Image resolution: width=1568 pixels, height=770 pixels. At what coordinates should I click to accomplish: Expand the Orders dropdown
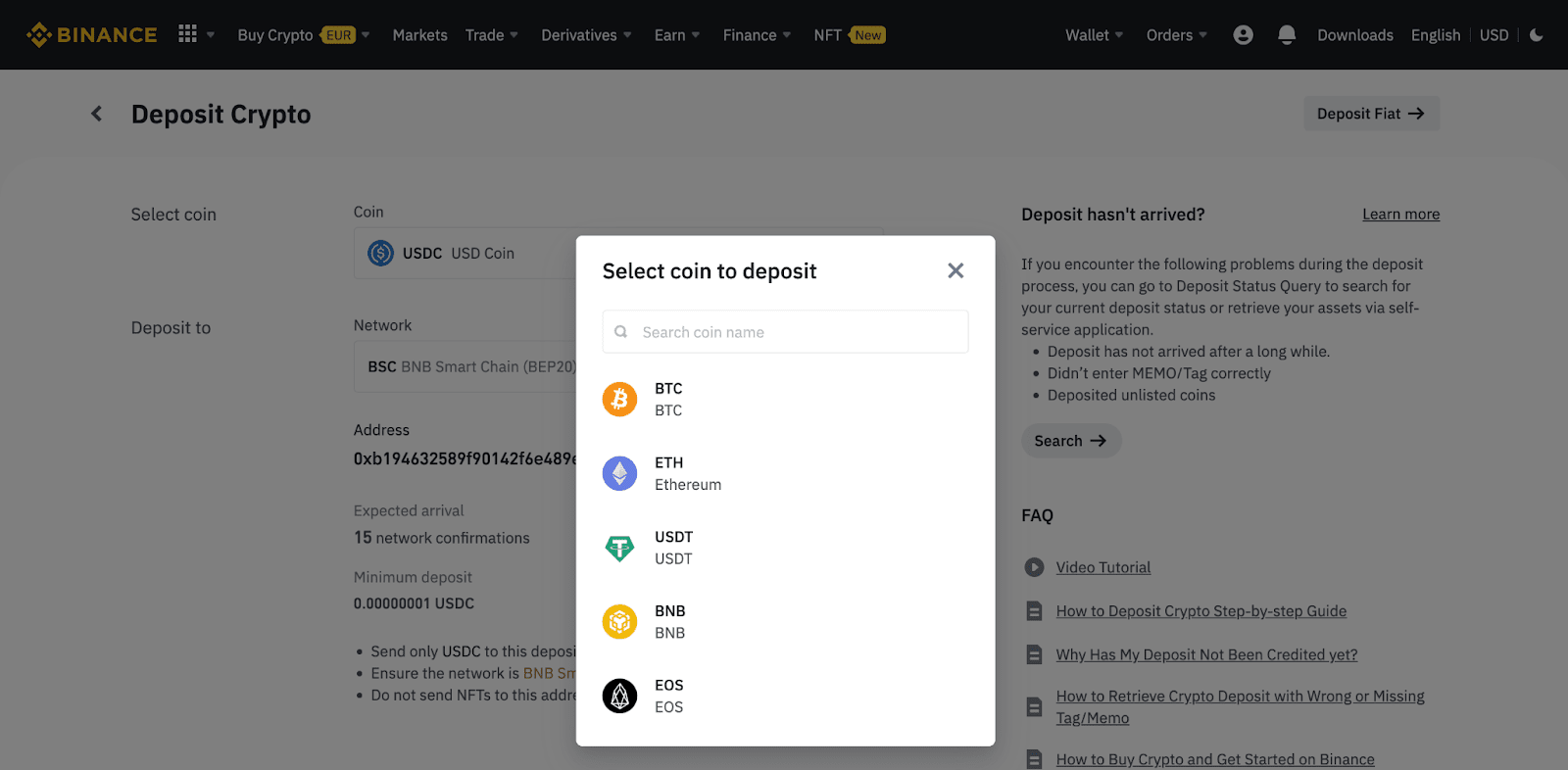(x=1177, y=35)
